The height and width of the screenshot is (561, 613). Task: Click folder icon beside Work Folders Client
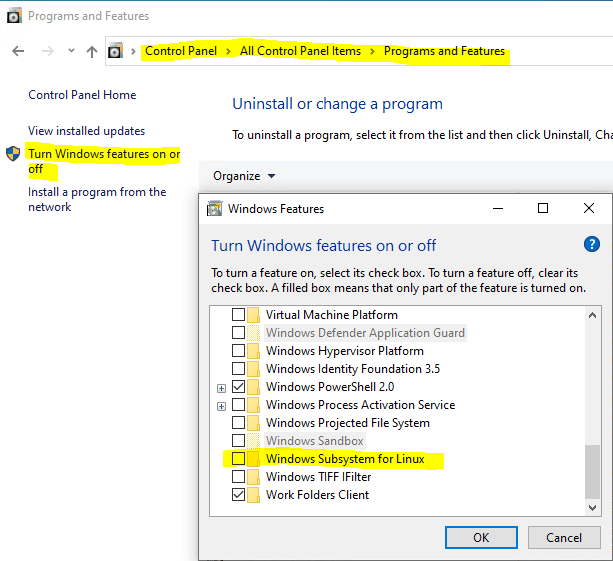coord(253,495)
